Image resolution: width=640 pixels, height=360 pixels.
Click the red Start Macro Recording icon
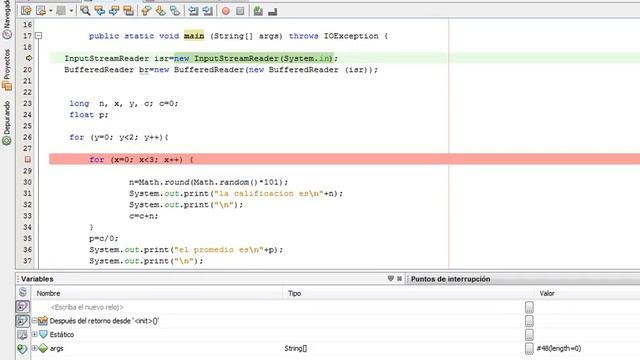click(x=225, y=11)
